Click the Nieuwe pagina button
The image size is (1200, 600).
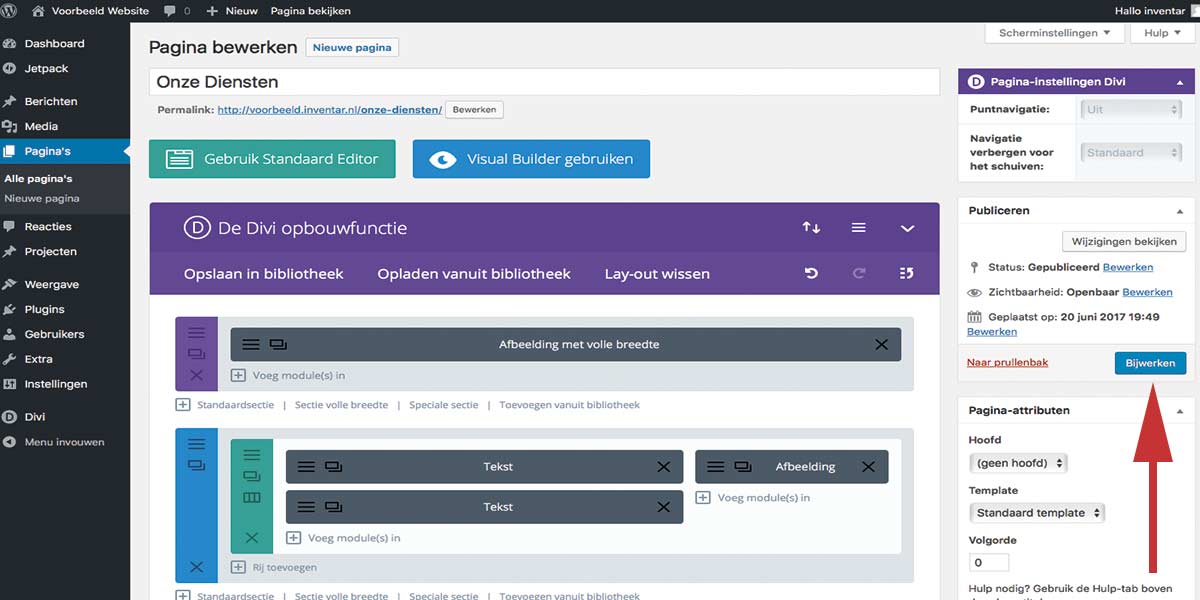tap(352, 47)
